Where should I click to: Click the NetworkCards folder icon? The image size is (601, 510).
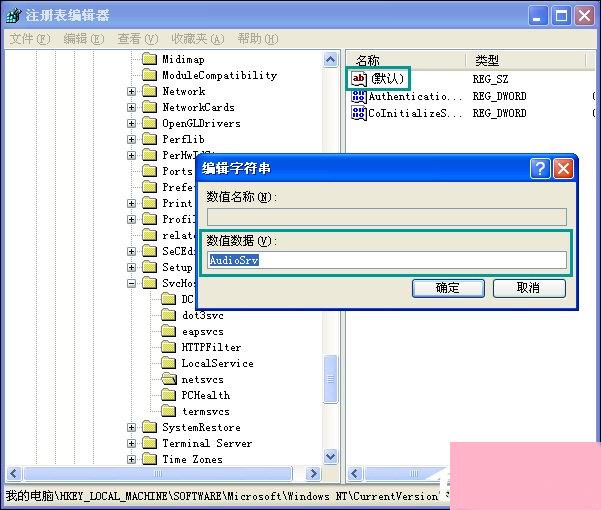pos(149,107)
